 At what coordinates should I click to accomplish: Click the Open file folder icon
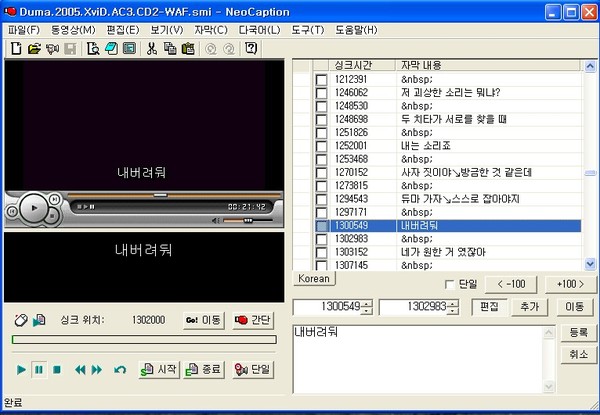pyautogui.click(x=33, y=48)
